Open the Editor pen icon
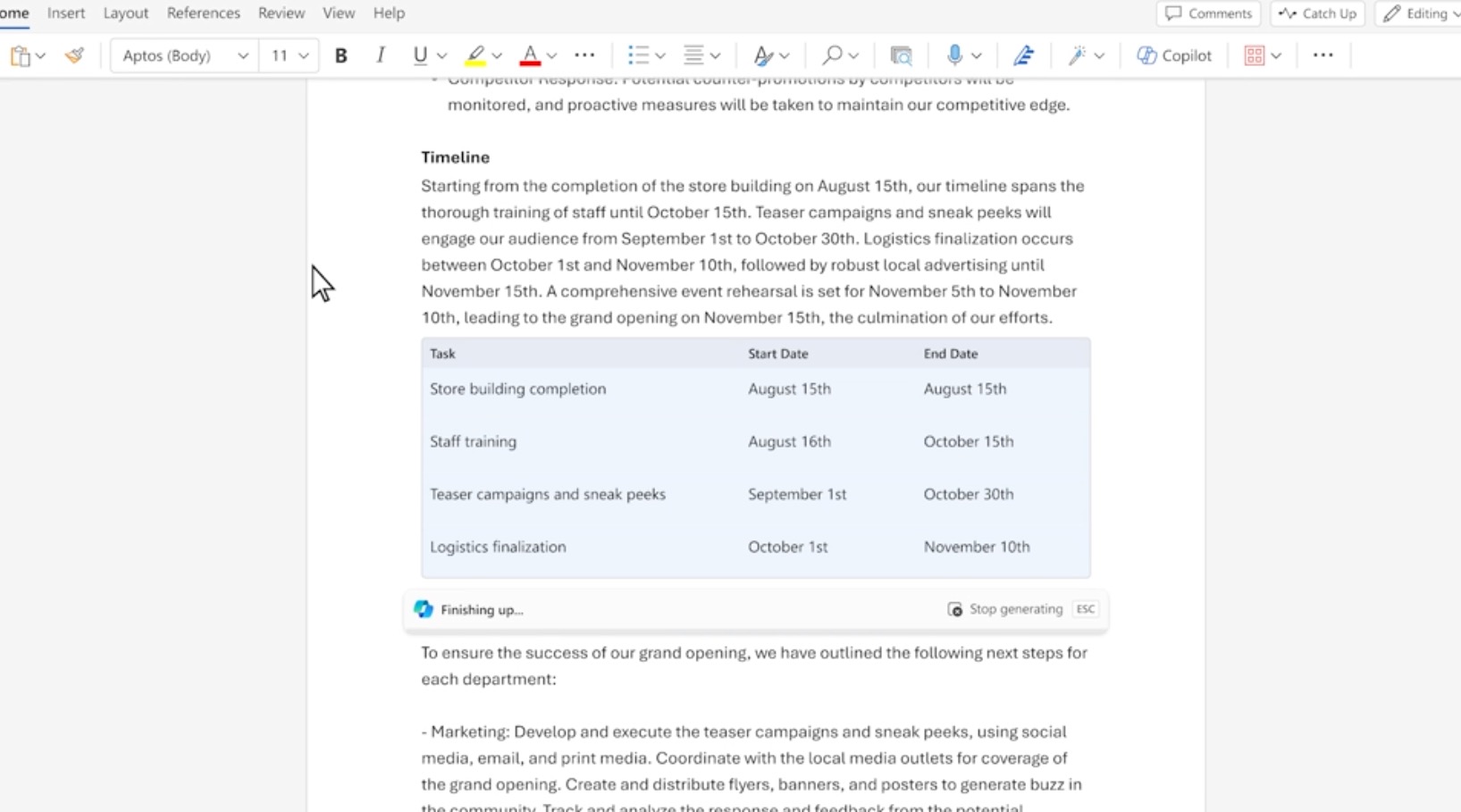The width and height of the screenshot is (1461, 812). [x=1023, y=55]
